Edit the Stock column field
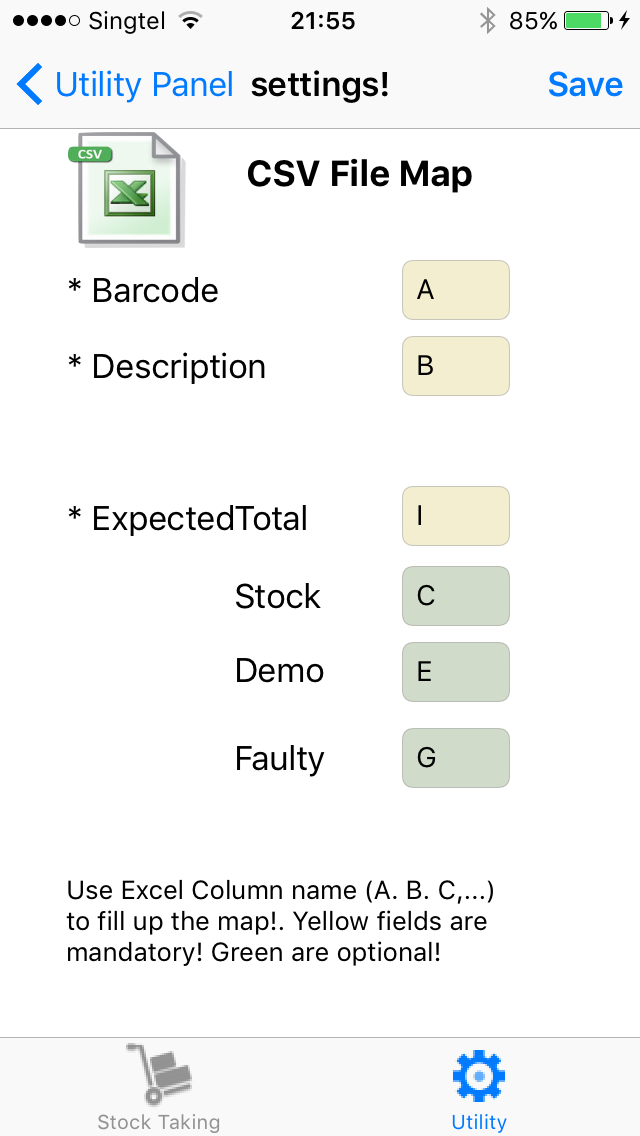This screenshot has width=640, height=1136. 456,596
